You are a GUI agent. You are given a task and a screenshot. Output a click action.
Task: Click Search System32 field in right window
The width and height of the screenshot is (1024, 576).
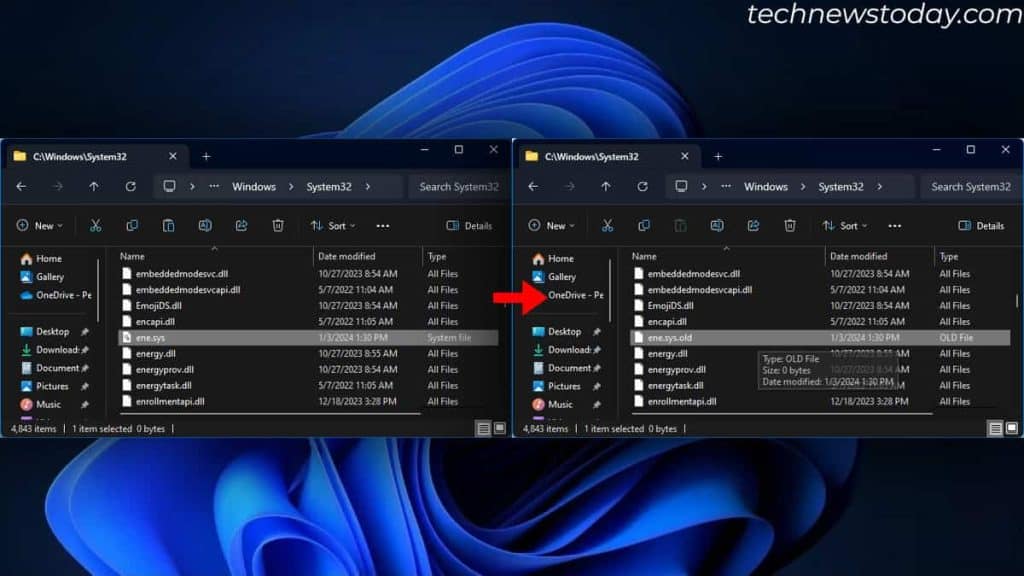(x=970, y=187)
